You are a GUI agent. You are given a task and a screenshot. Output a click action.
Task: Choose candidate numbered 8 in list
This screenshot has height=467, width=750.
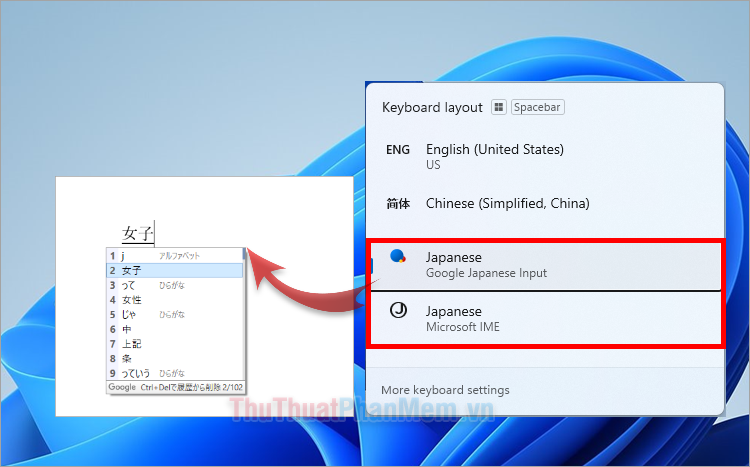point(175,358)
